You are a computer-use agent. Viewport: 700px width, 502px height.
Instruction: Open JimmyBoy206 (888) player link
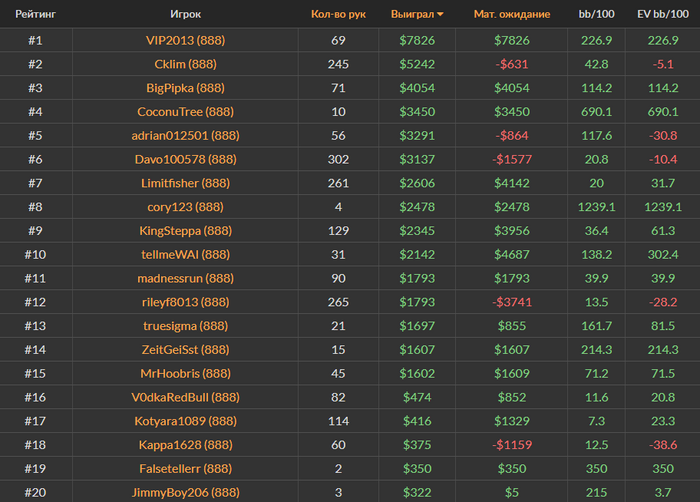[185, 492]
